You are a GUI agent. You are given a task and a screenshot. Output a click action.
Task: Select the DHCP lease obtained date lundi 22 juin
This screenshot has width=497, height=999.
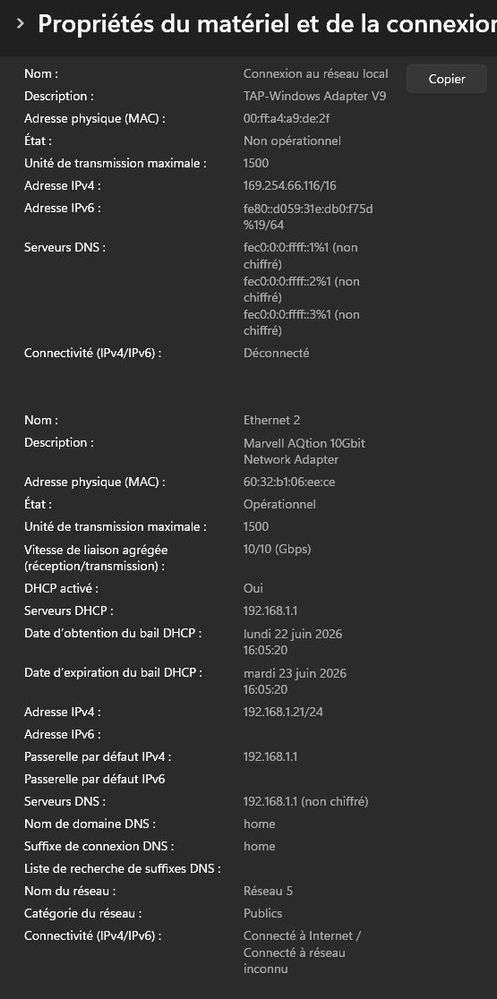click(x=292, y=642)
